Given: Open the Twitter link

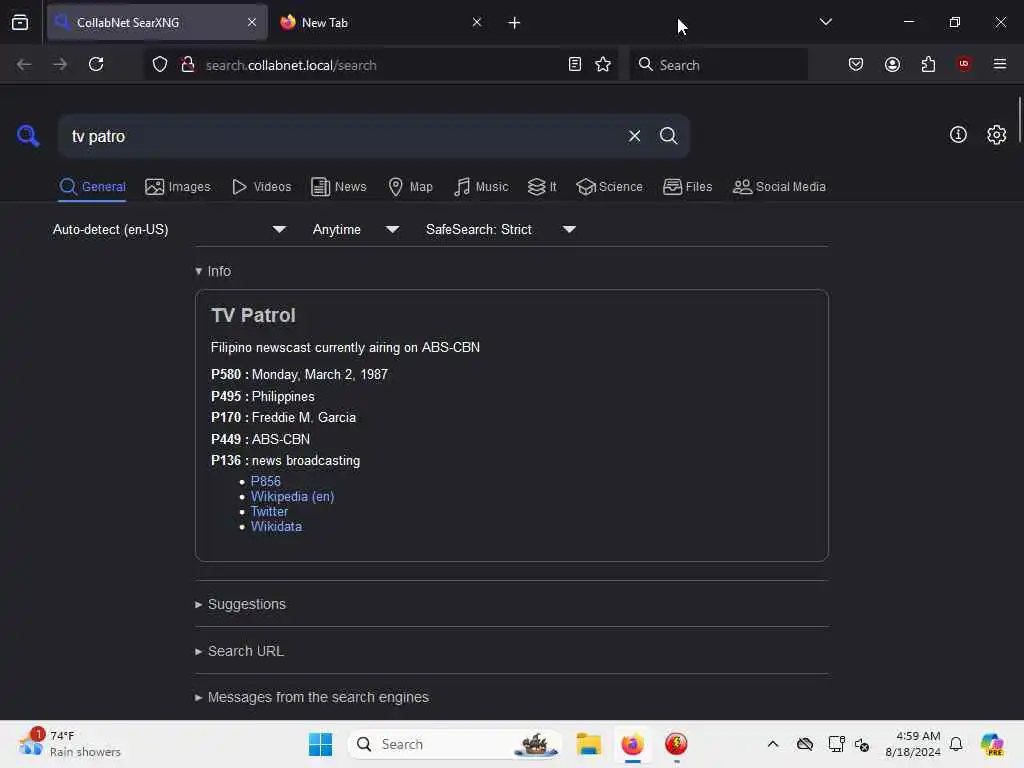Looking at the screenshot, I should (269, 511).
